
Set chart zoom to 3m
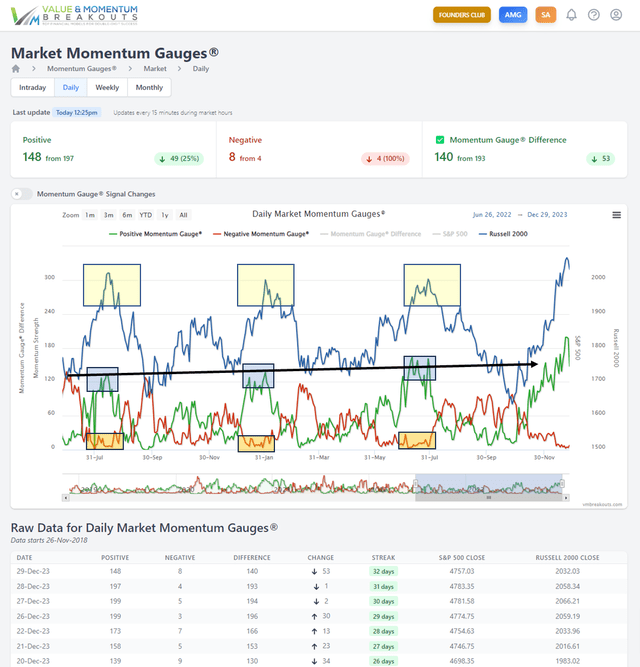tap(108, 215)
